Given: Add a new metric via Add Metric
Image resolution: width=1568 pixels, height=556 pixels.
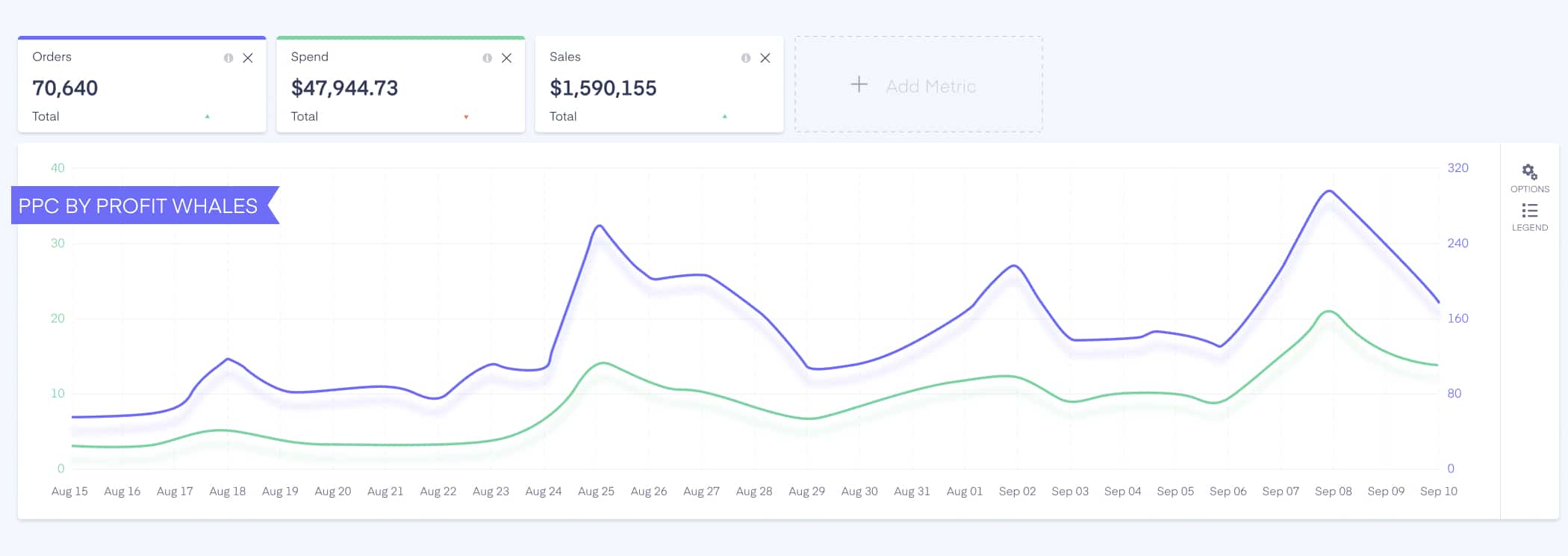Looking at the screenshot, I should click(918, 84).
